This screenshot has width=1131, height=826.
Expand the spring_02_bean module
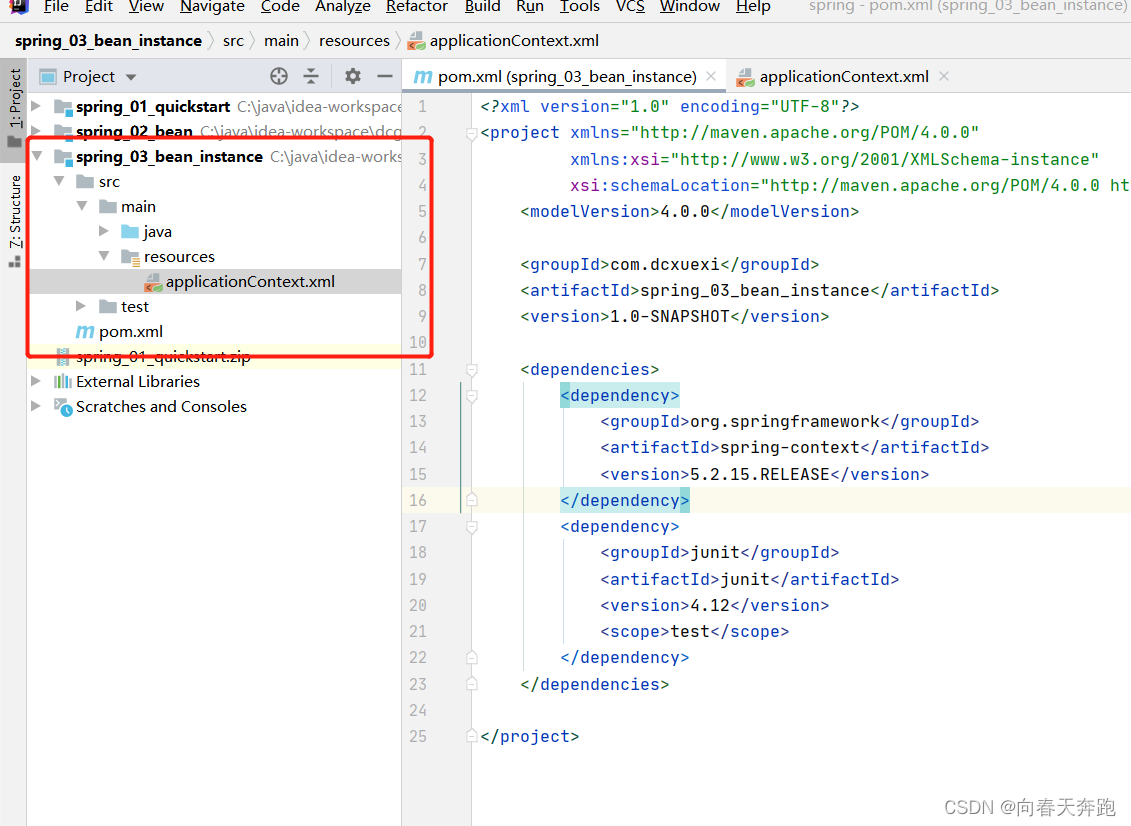(36, 131)
